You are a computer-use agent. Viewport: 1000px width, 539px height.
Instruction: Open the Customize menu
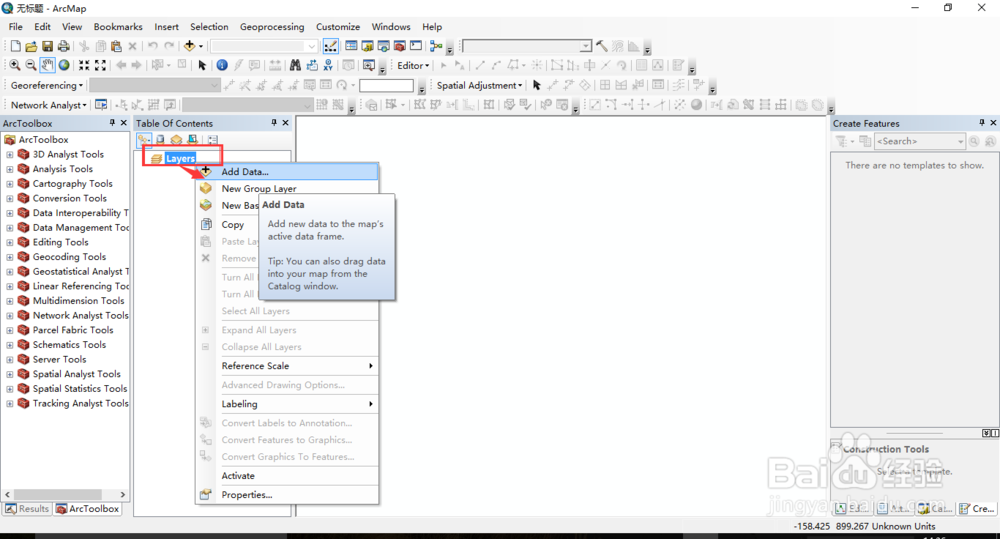337,27
